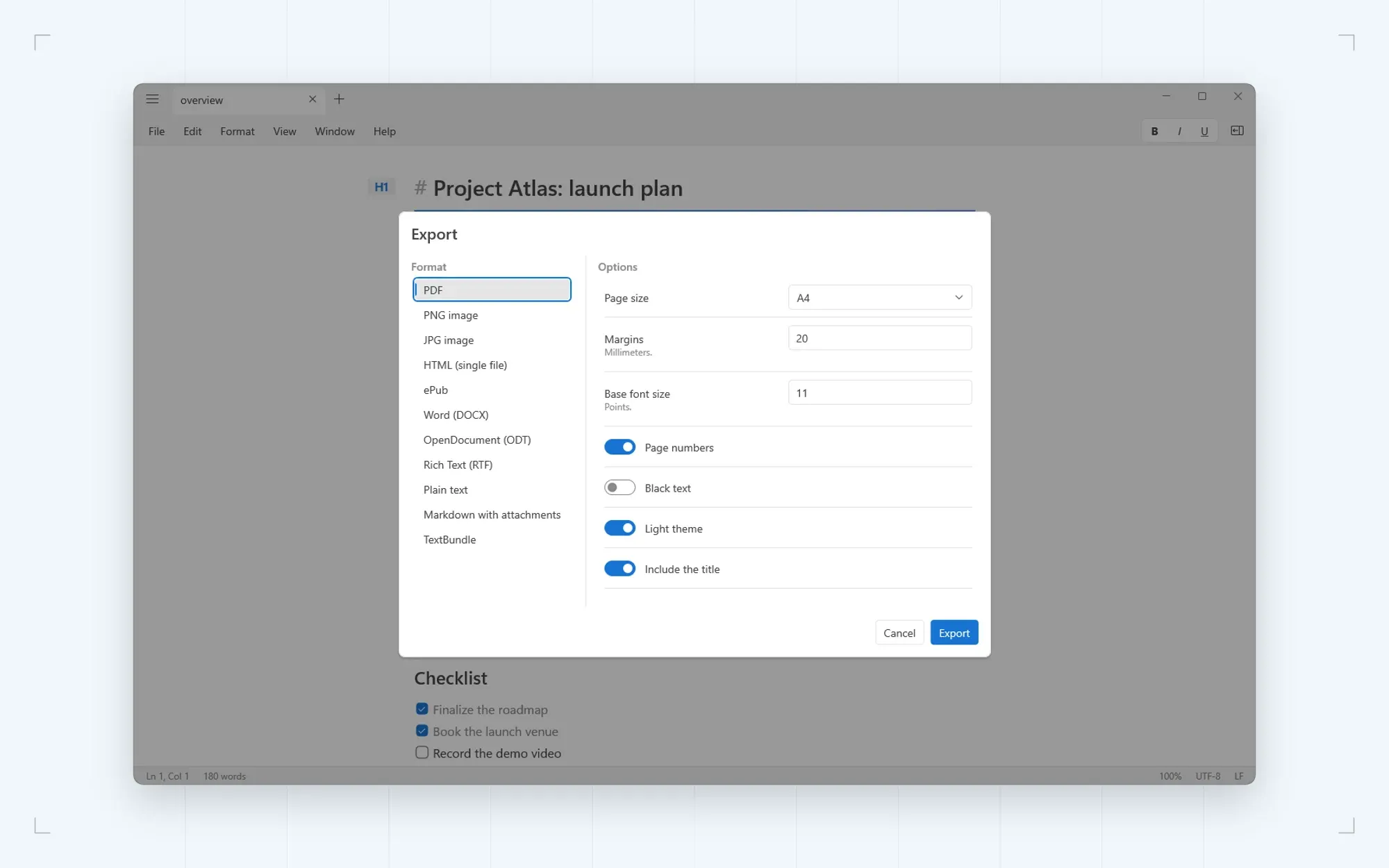Open the Format menu

pyautogui.click(x=238, y=131)
